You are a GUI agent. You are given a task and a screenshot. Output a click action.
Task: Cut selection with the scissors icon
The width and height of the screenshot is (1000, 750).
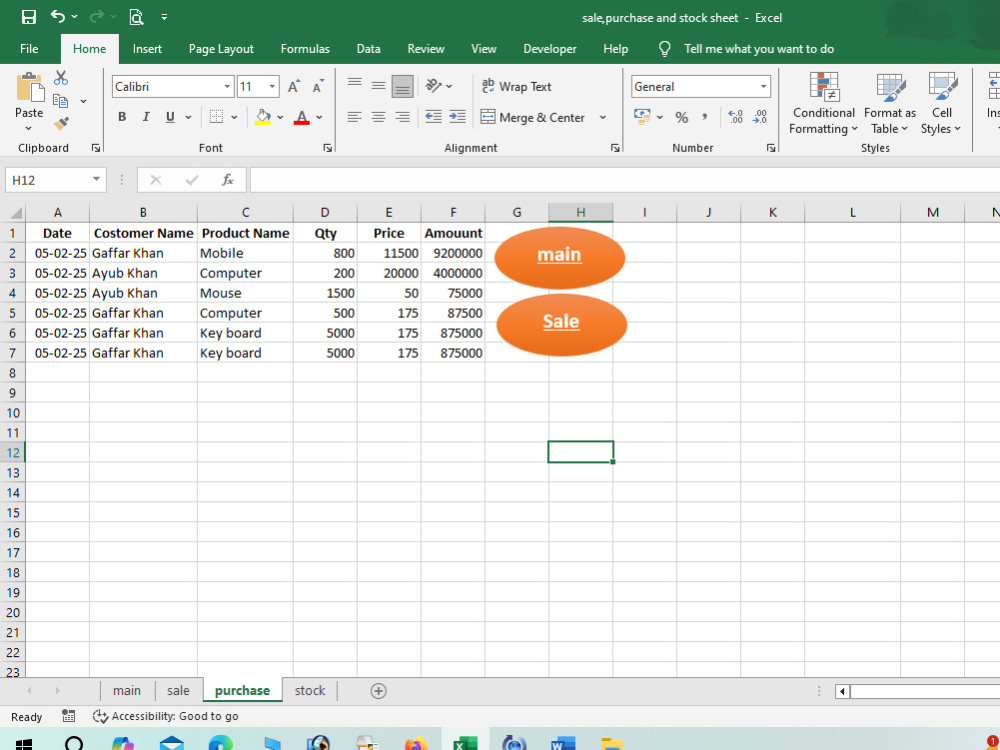click(61, 78)
